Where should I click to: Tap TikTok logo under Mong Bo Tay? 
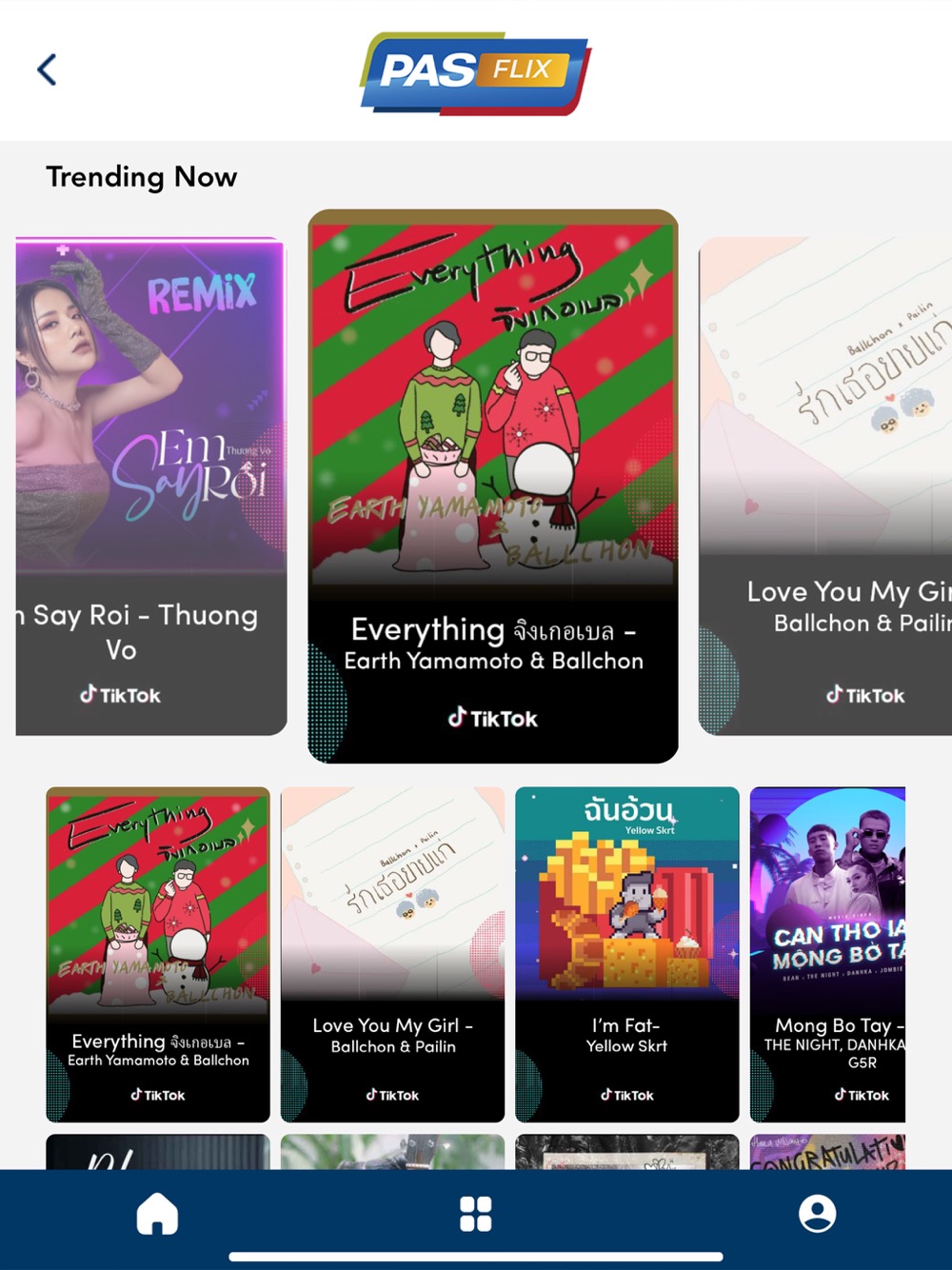pos(862,1095)
